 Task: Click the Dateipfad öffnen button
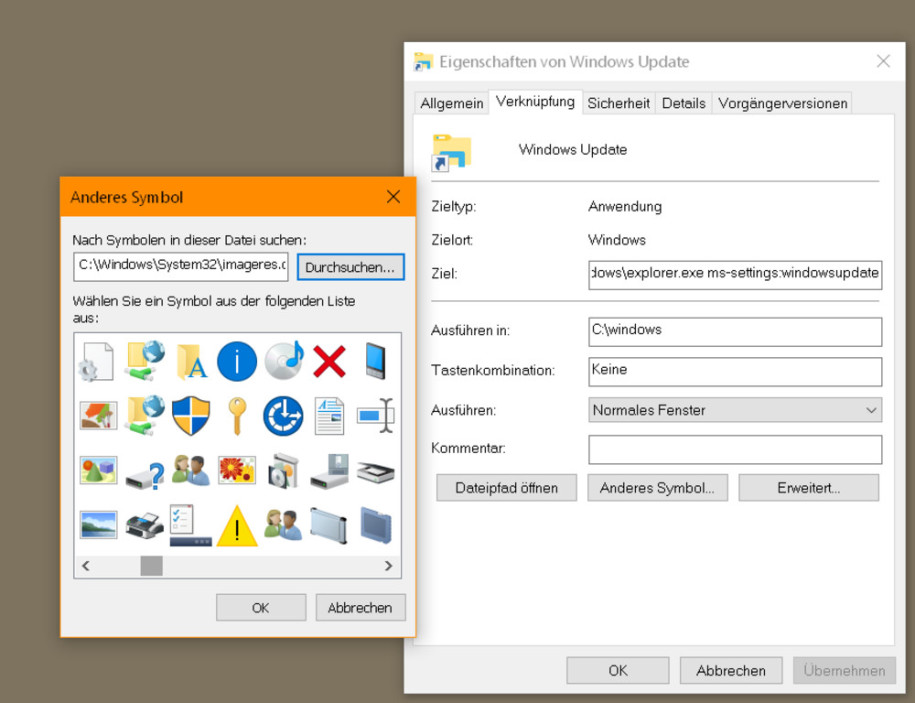507,488
